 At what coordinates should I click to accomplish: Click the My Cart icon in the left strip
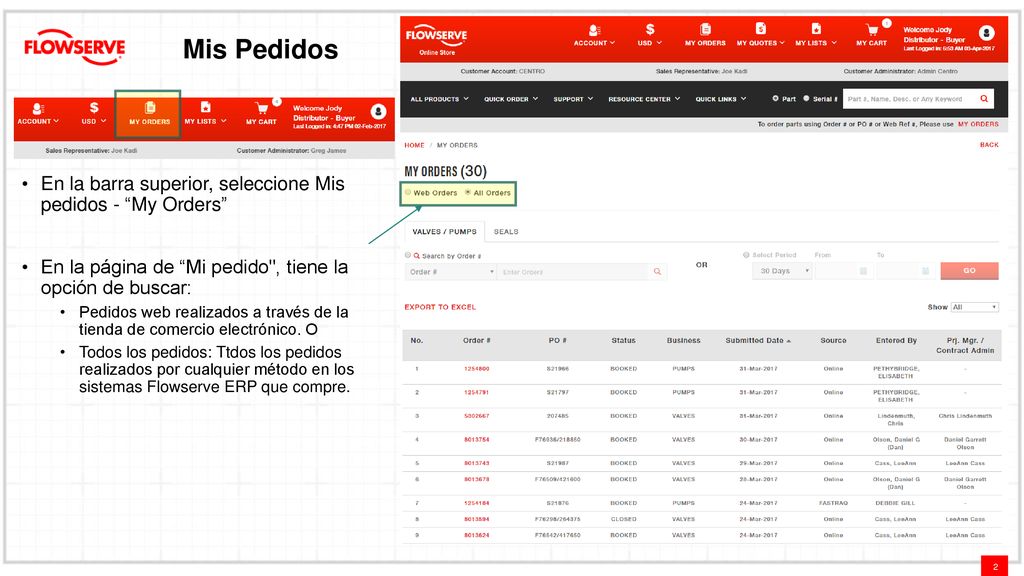point(262,108)
